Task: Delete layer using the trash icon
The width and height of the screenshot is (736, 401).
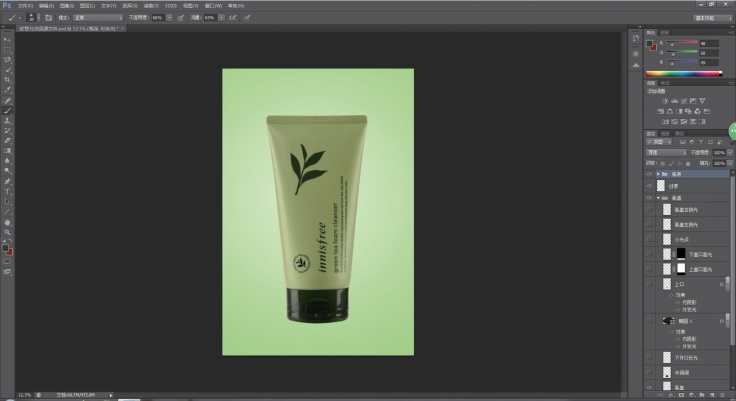Action: pos(722,395)
